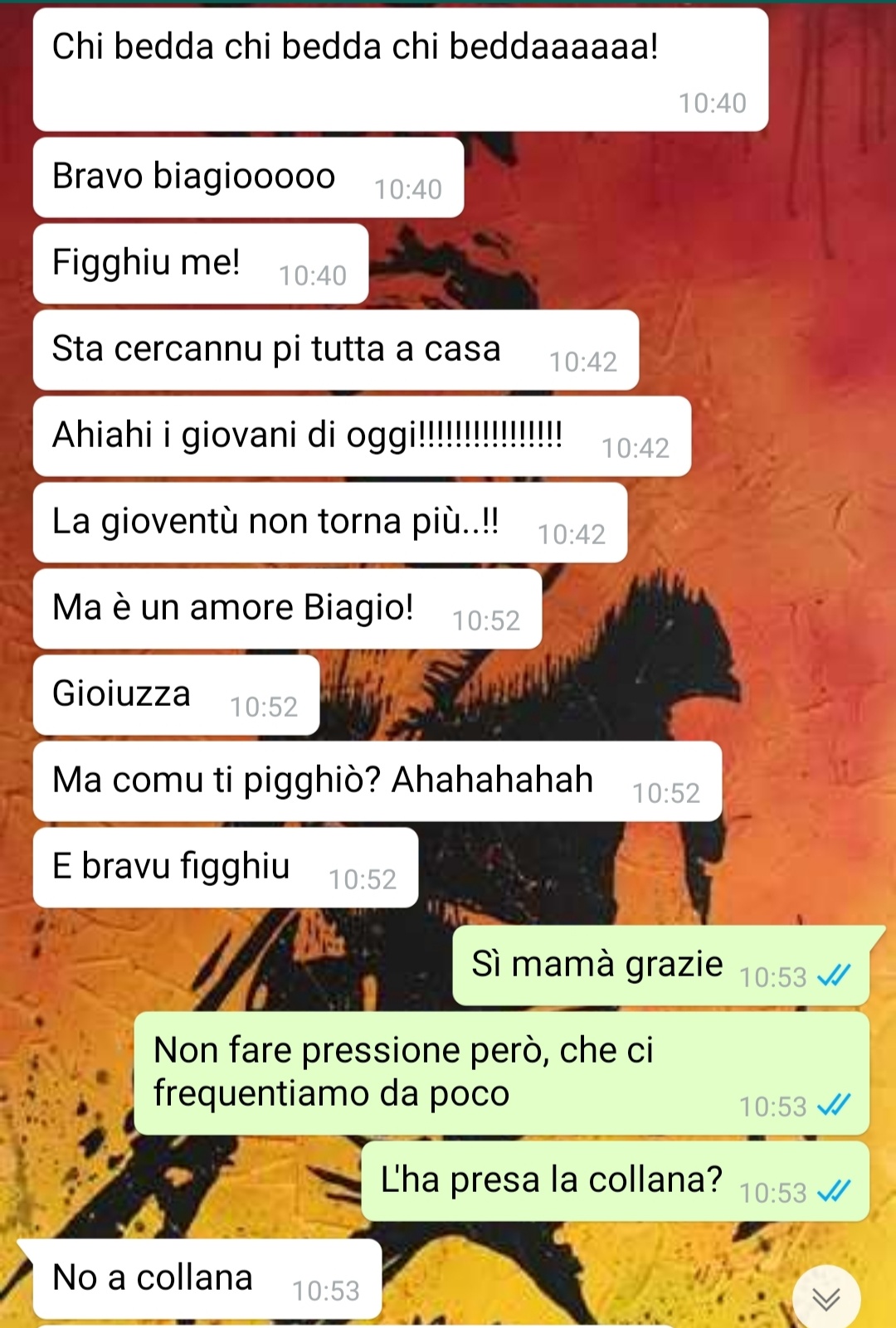896x1328 pixels.
Task: Tap message 'Sta cercannu pi tutta a casa'
Action: (x=336, y=350)
